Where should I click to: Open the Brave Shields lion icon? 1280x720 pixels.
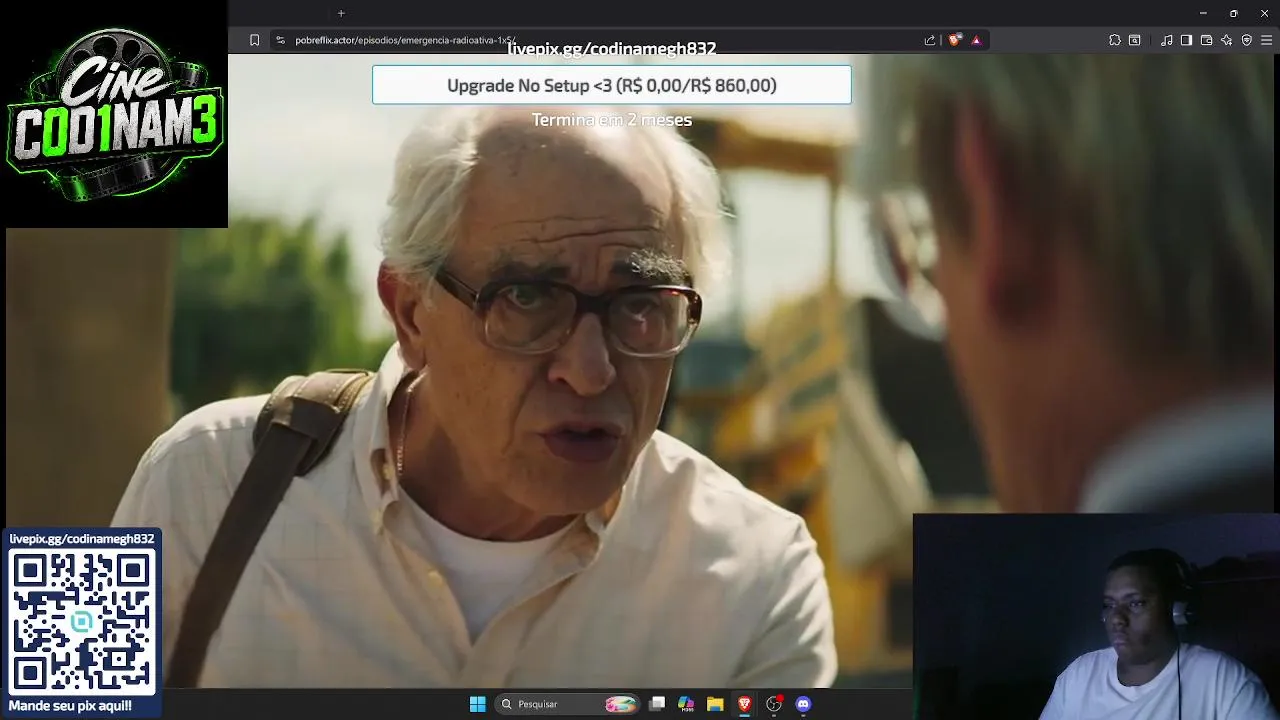(x=955, y=40)
